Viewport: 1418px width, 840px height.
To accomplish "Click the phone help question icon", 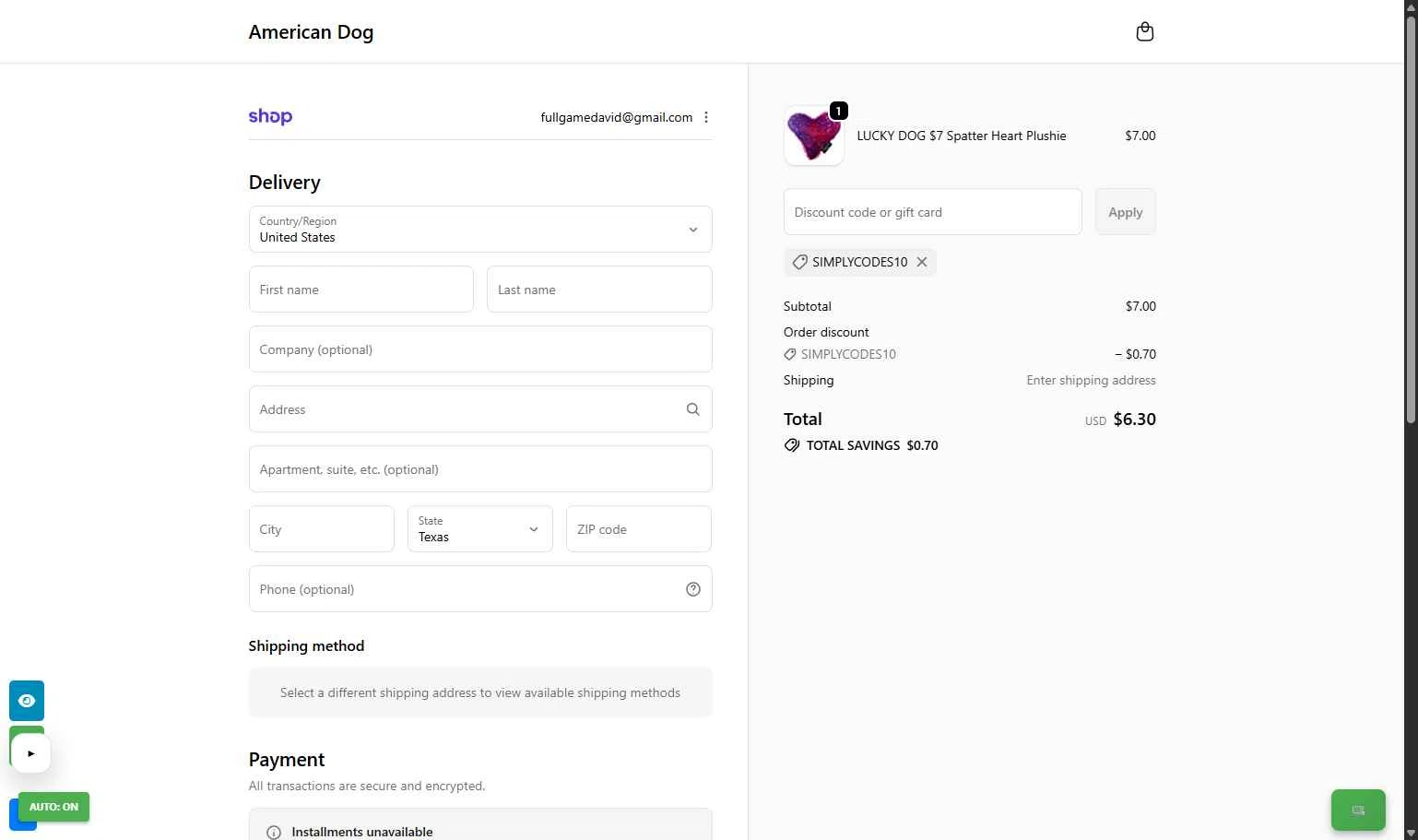I will tap(693, 589).
